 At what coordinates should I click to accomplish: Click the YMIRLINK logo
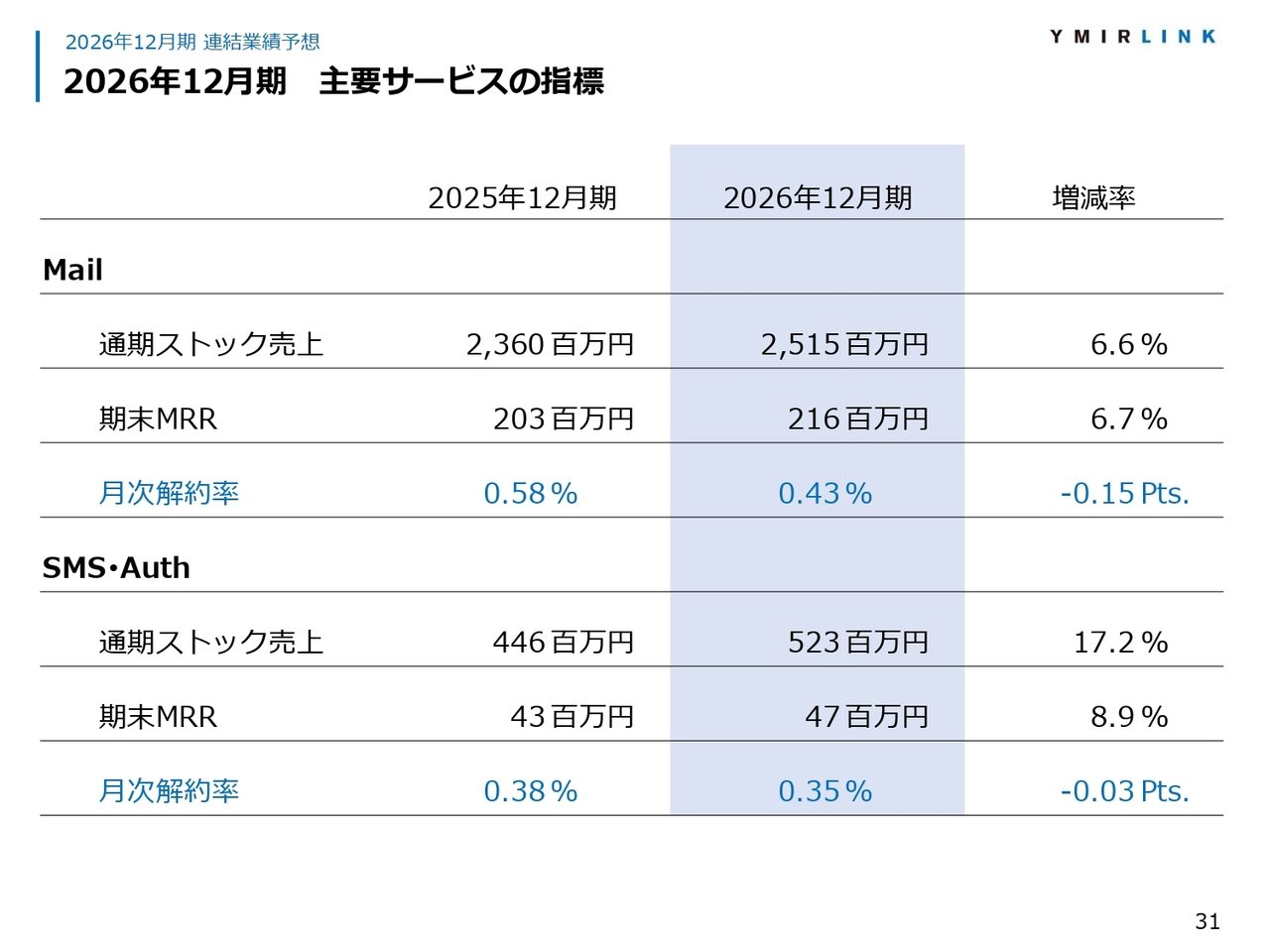point(1132,37)
